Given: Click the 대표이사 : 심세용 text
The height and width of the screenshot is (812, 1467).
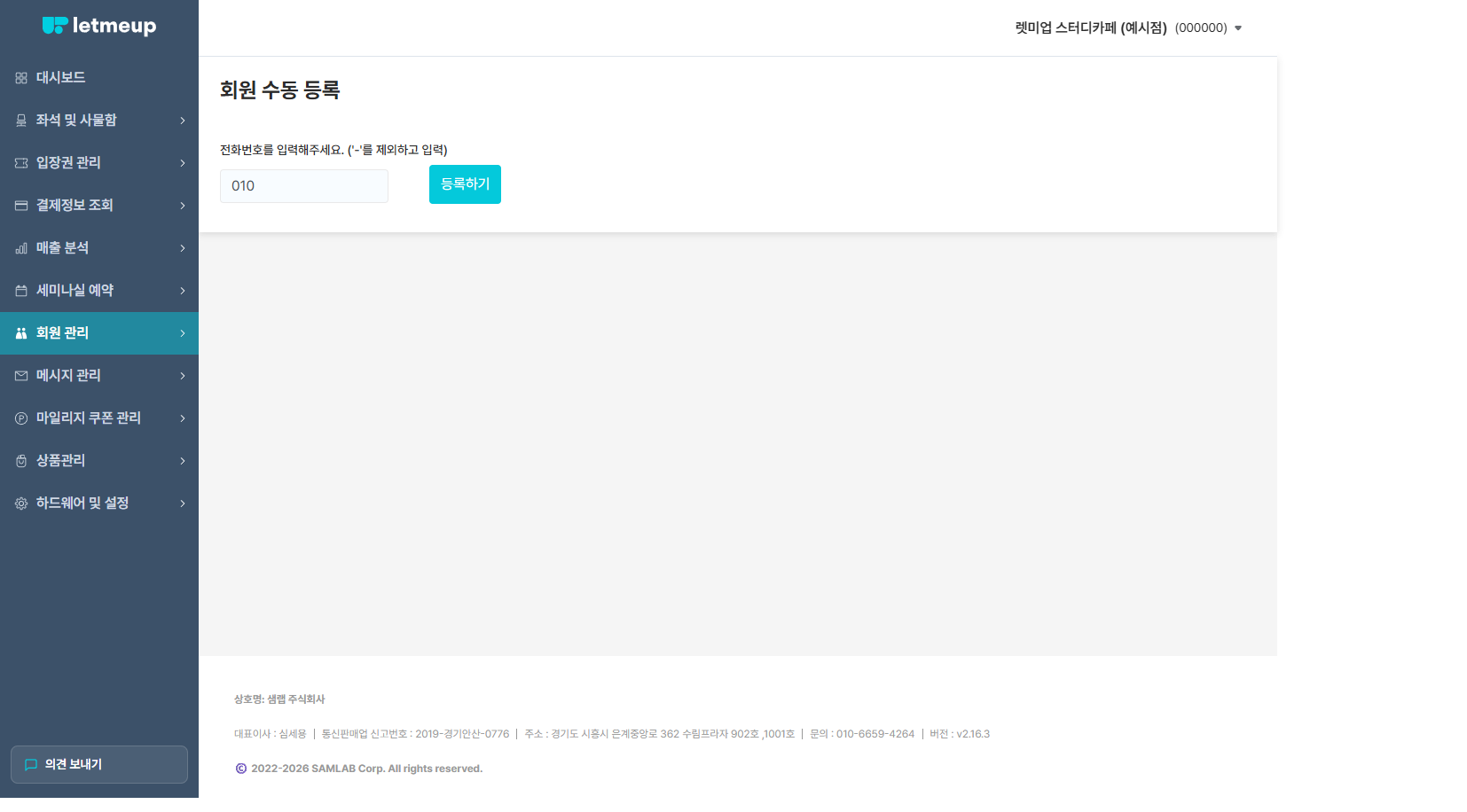Looking at the screenshot, I should (x=271, y=734).
